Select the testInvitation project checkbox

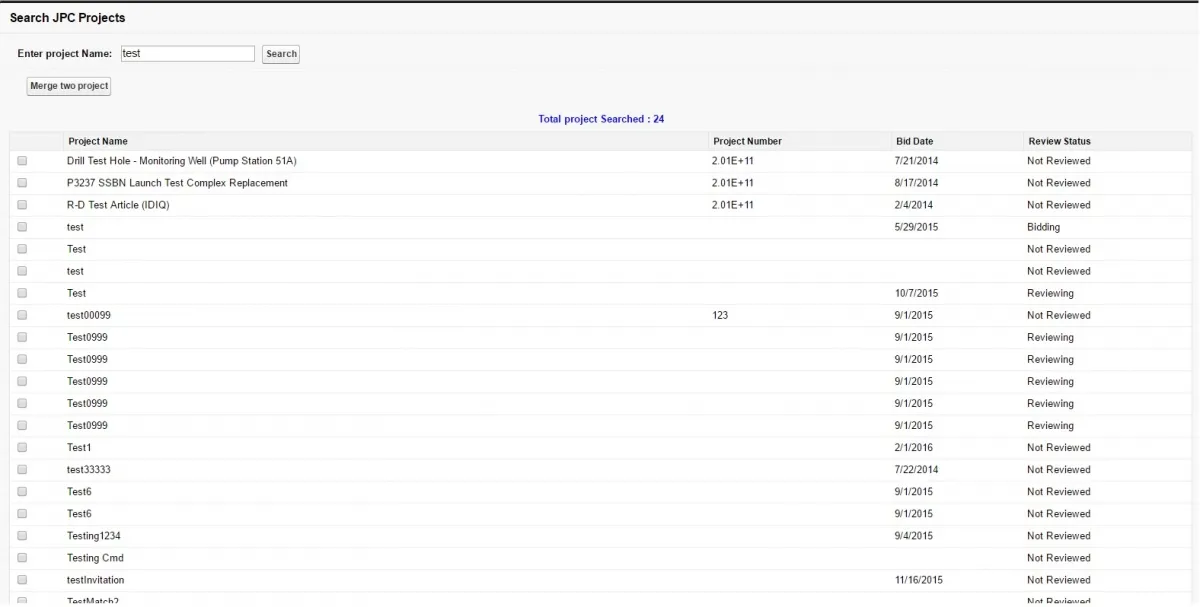pyautogui.click(x=22, y=580)
